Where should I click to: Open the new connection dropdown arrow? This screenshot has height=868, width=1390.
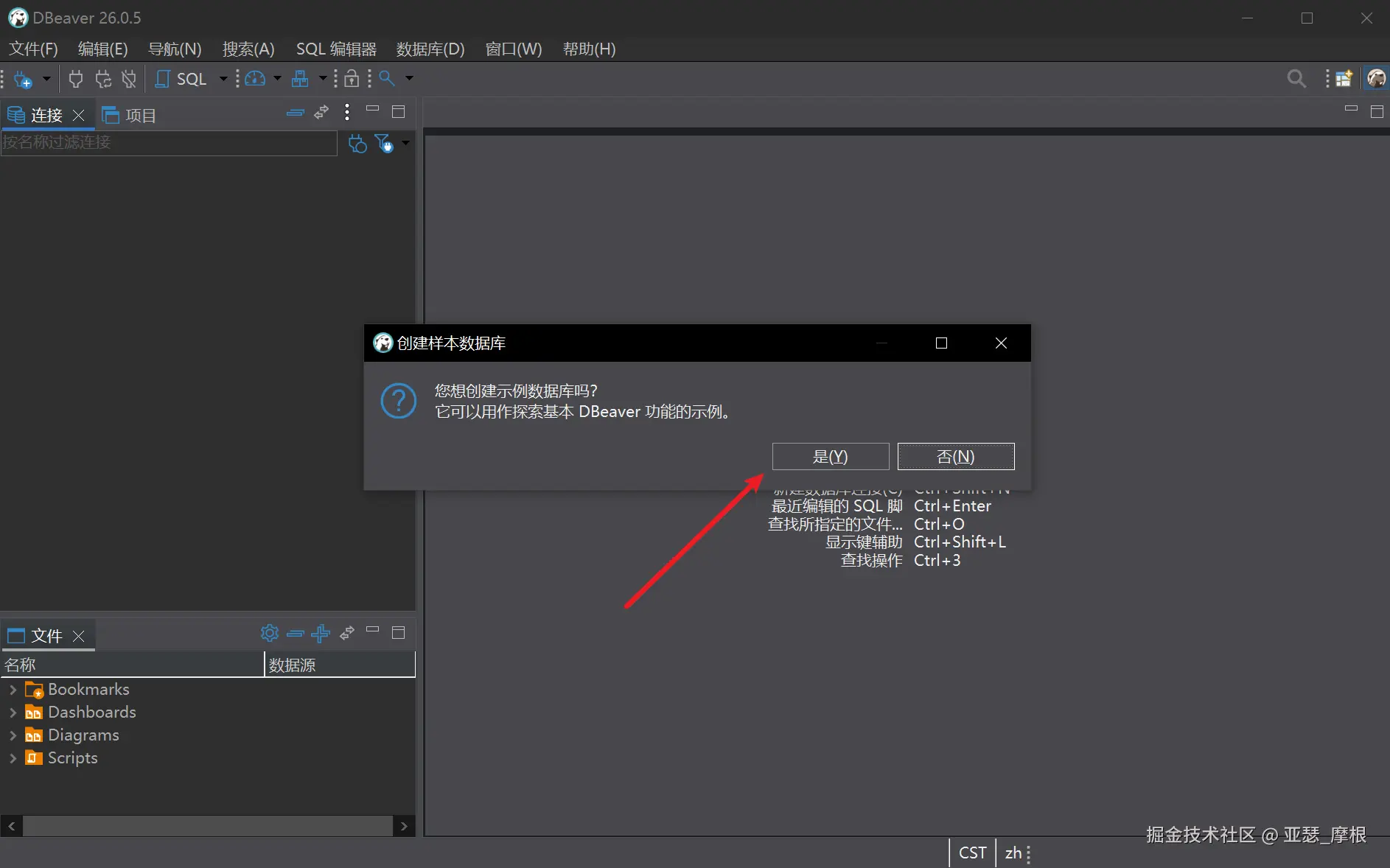click(x=46, y=78)
